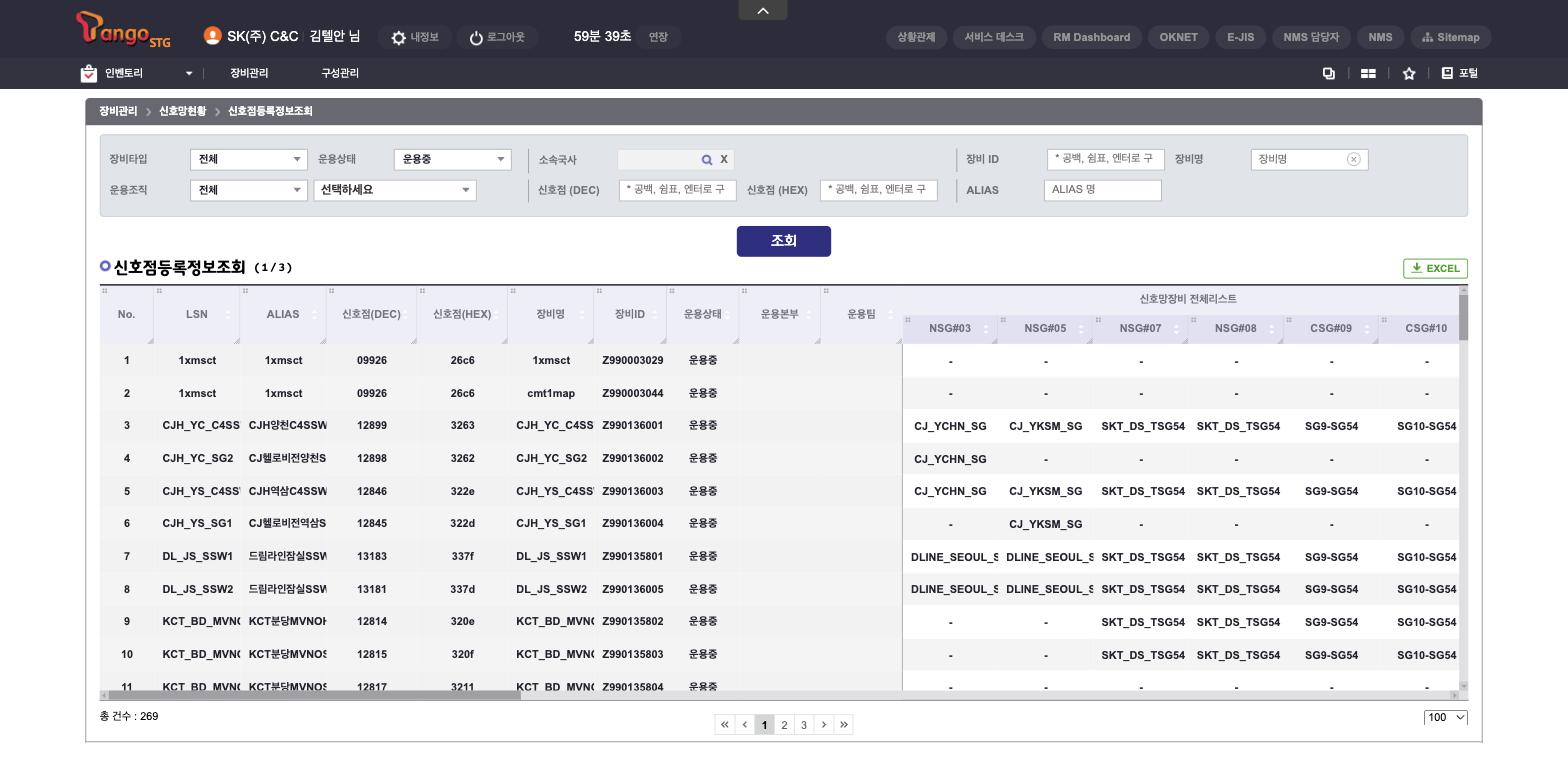The image size is (1568, 772).
Task: Clear the 장비명 input with its circle-x icon
Action: tap(1353, 159)
